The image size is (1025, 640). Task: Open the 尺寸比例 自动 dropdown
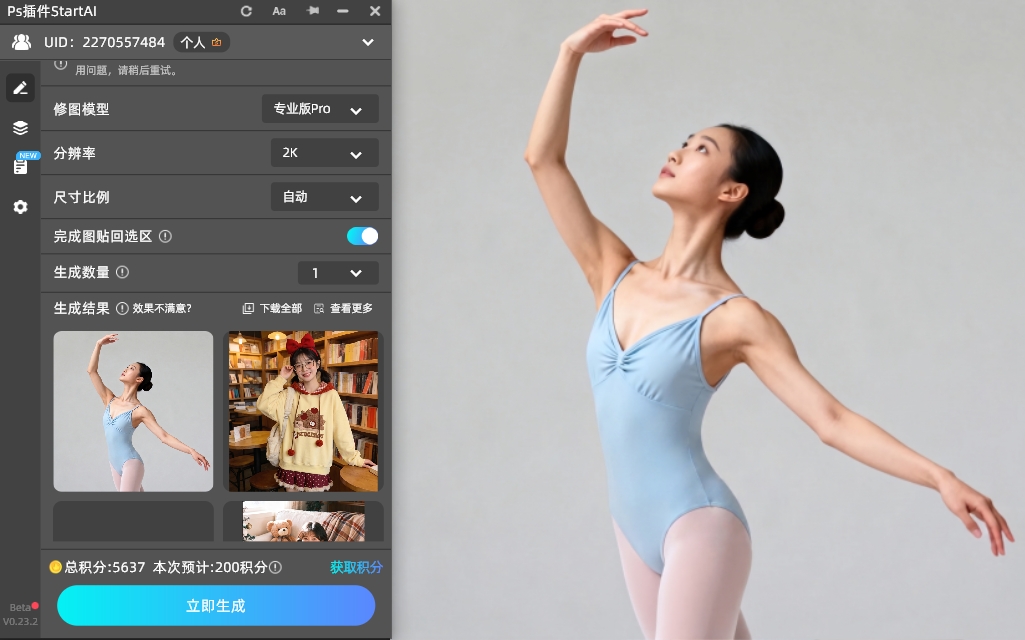[x=324, y=197]
